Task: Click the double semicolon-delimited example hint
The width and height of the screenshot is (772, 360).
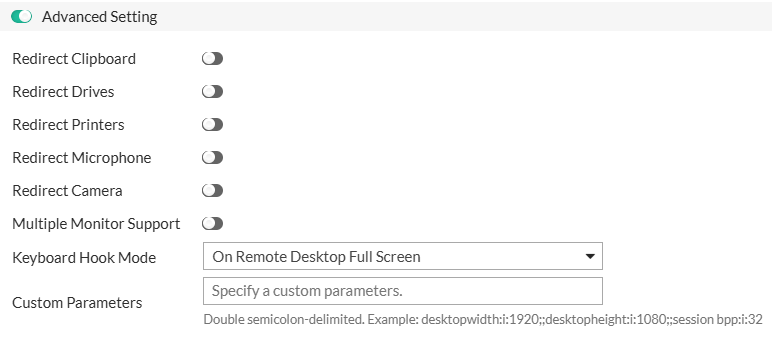Action: click(x=483, y=320)
